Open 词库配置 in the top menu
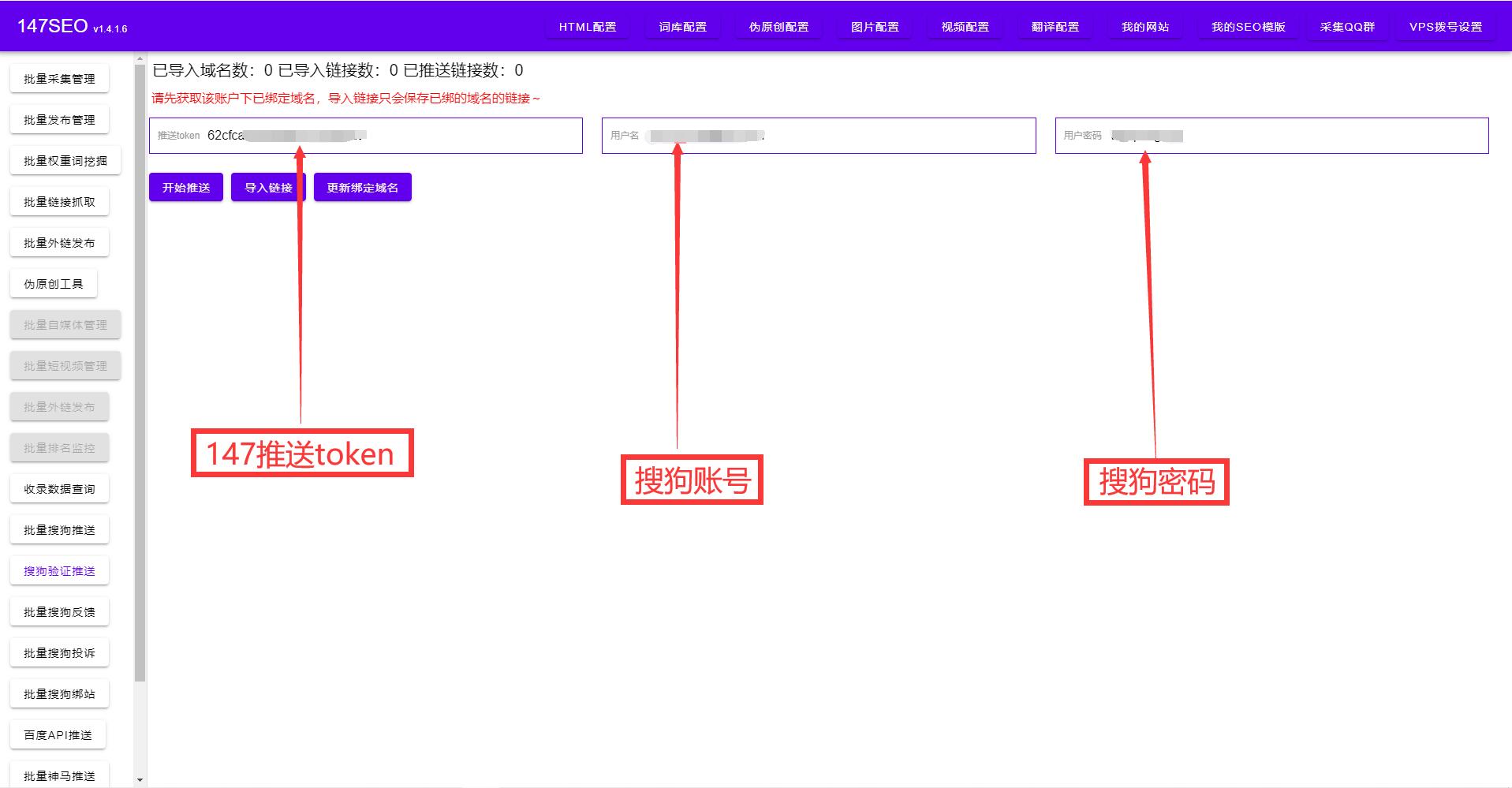Screen dimensions: 1512x788 pyautogui.click(x=683, y=27)
